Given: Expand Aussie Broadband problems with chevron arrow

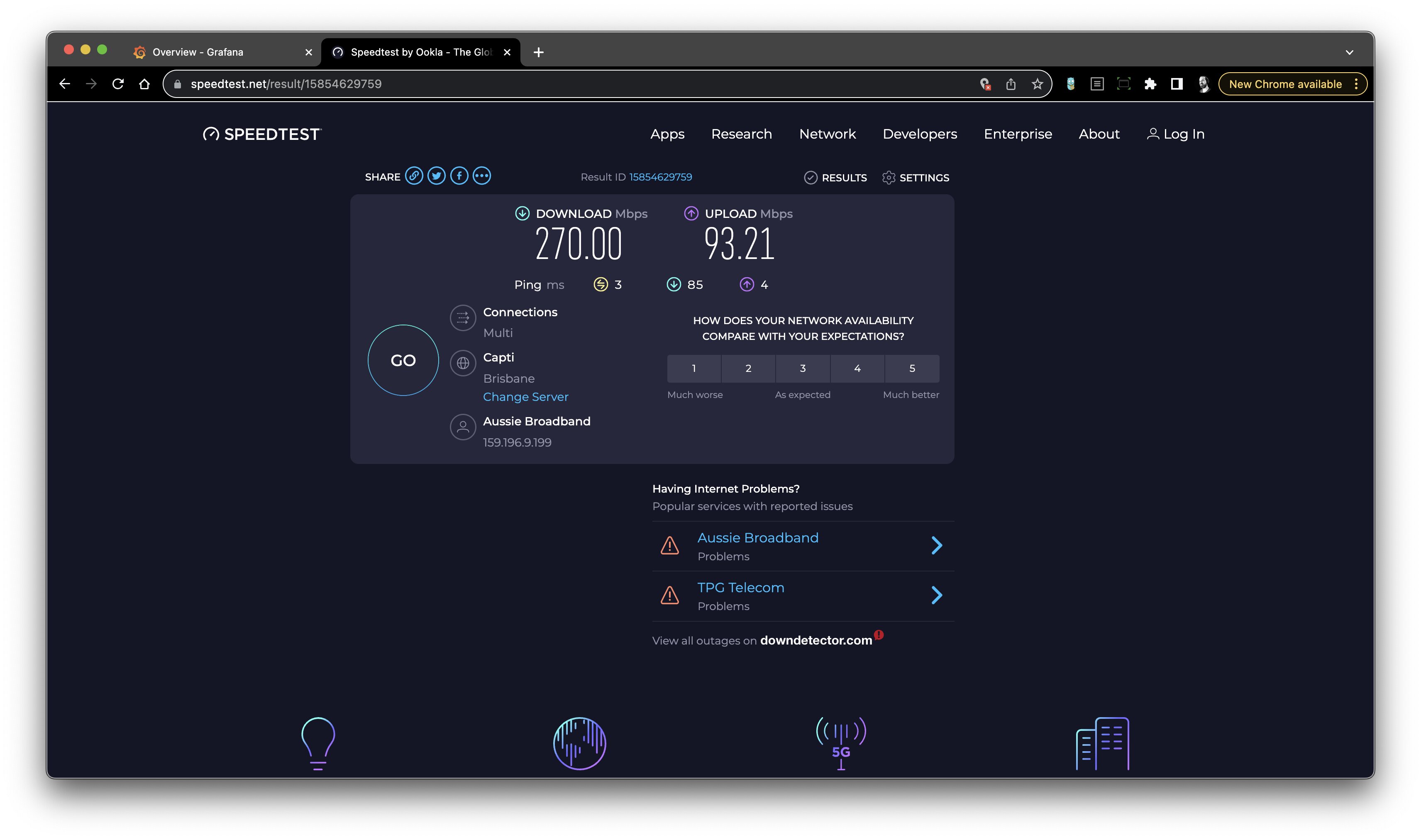Looking at the screenshot, I should pos(937,545).
